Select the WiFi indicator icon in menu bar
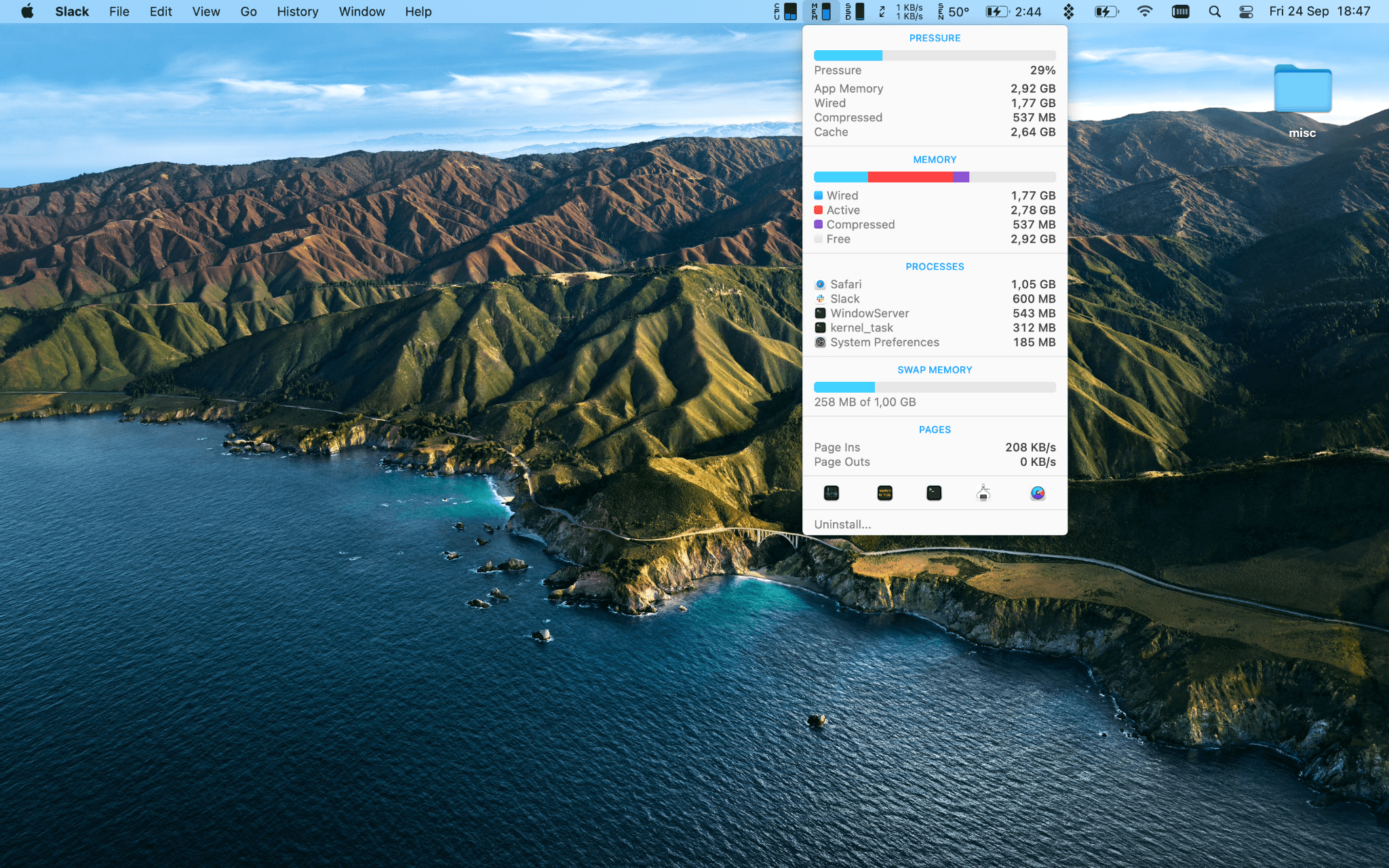 [x=1144, y=11]
